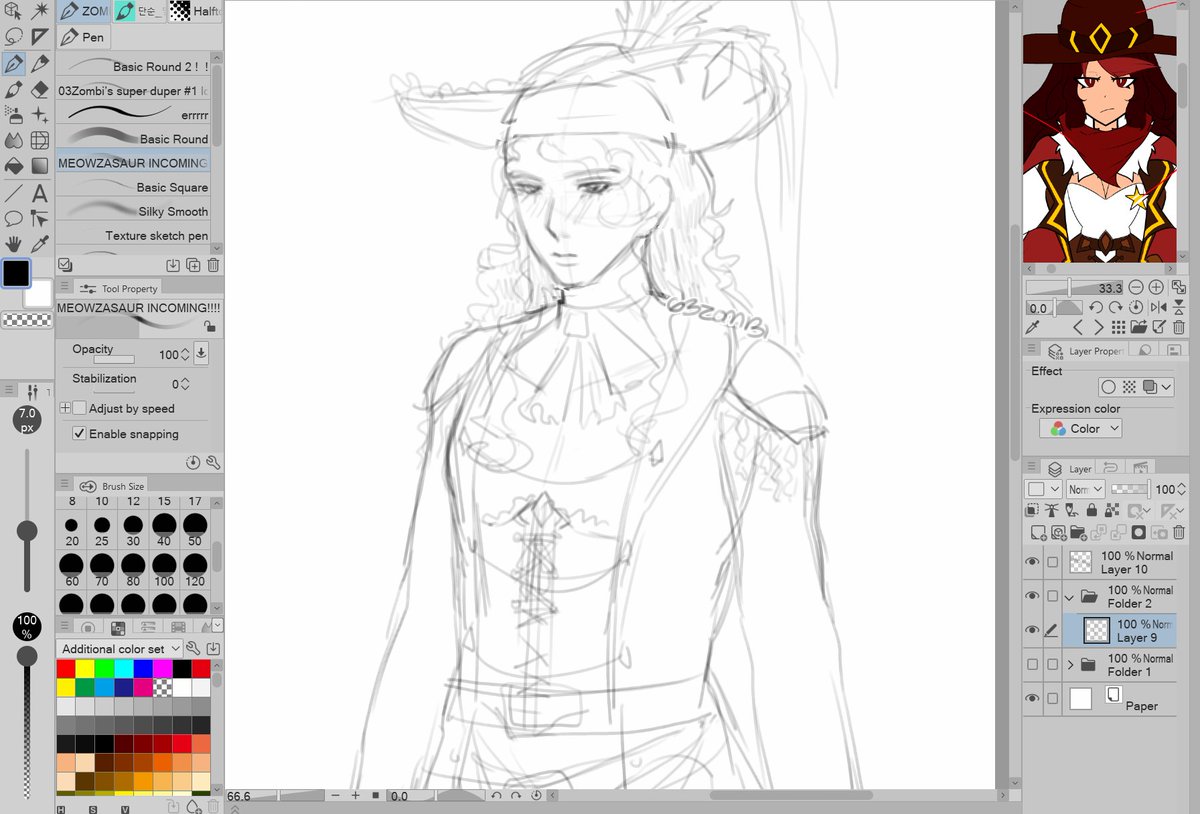Viewport: 1200px width, 814px height.
Task: Select the Text tool
Action: [38, 193]
